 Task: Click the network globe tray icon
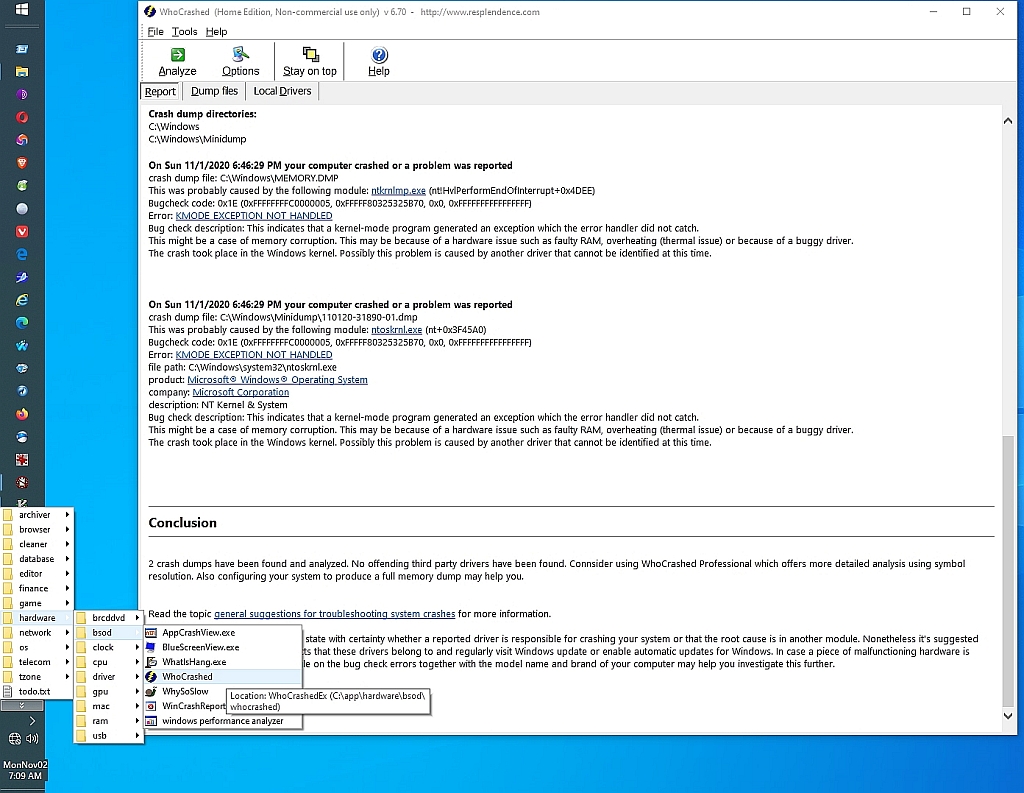[14, 739]
